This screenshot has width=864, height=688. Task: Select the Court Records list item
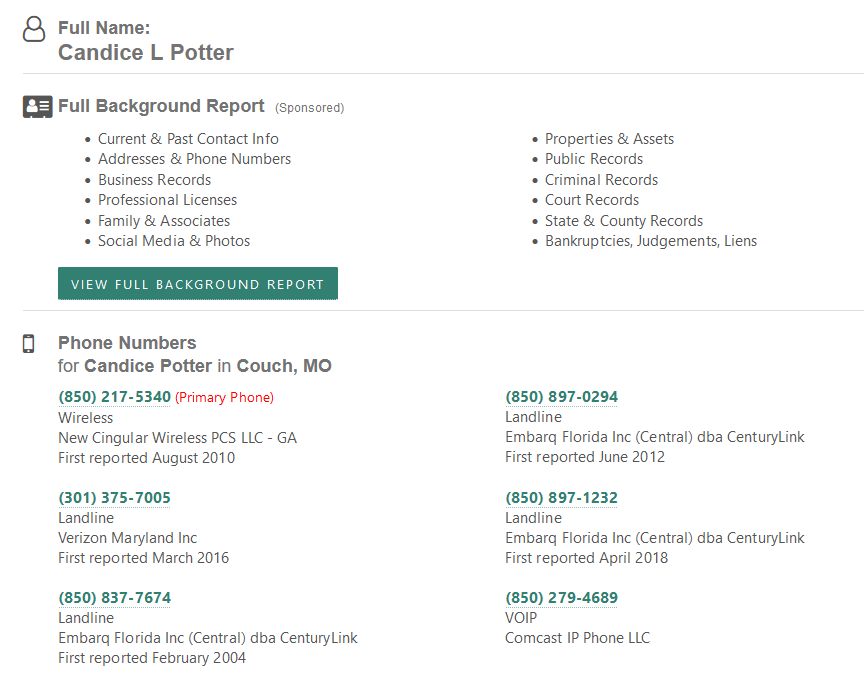coord(592,200)
